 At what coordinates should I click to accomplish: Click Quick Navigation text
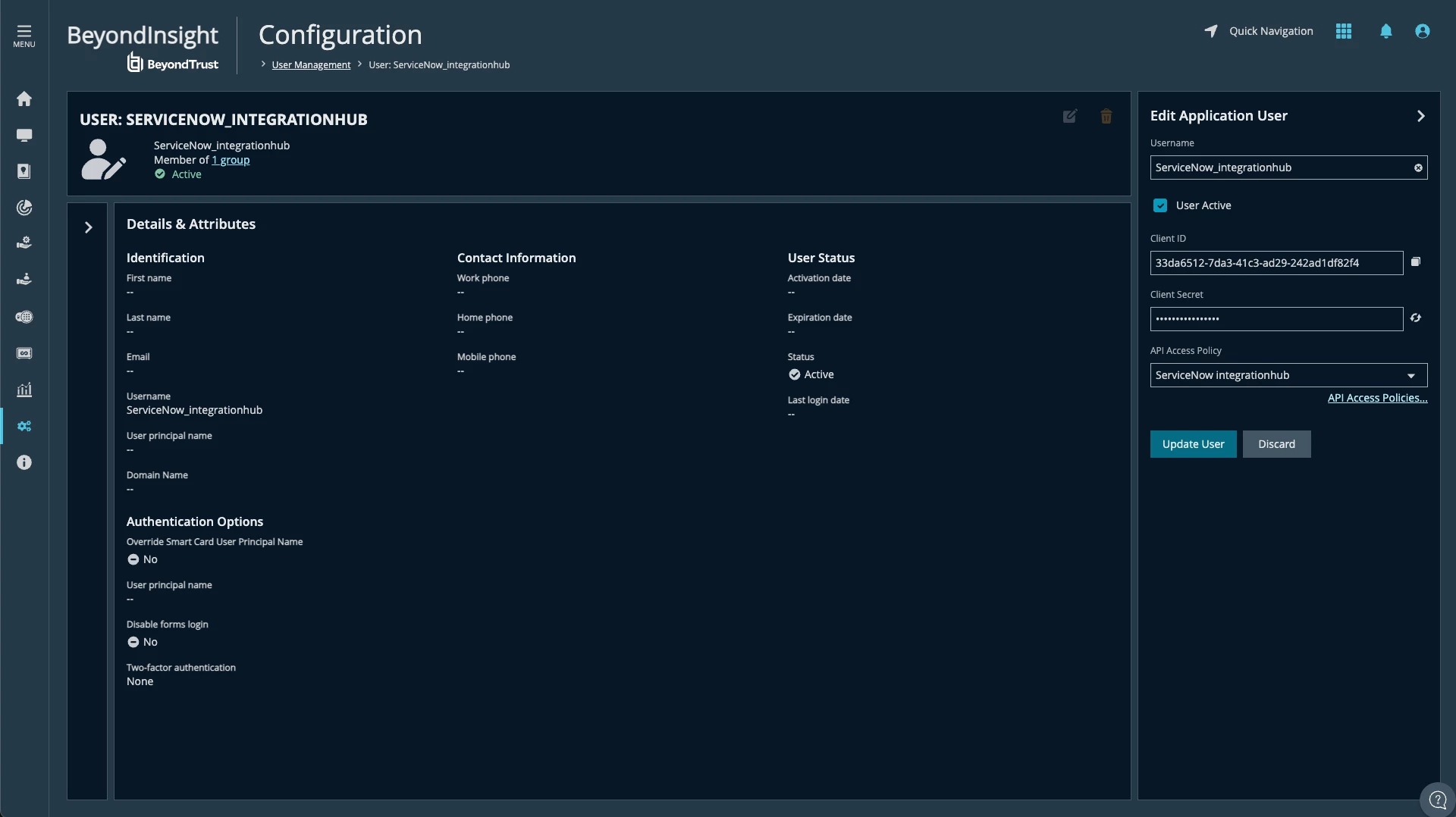click(1271, 31)
